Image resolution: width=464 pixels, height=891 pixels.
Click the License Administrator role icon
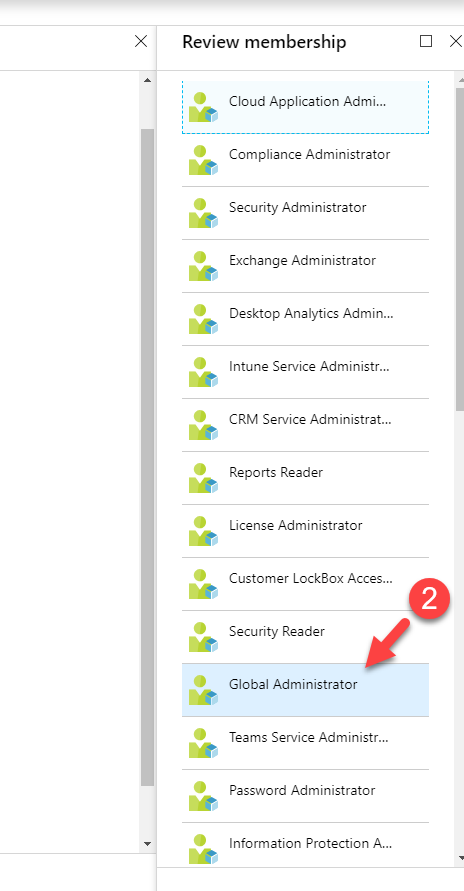[x=203, y=531]
